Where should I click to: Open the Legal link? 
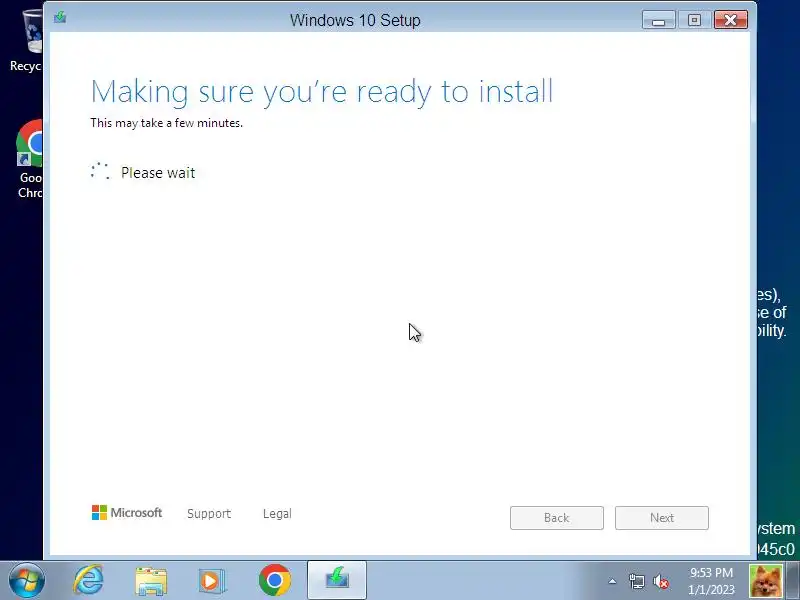coord(277,513)
